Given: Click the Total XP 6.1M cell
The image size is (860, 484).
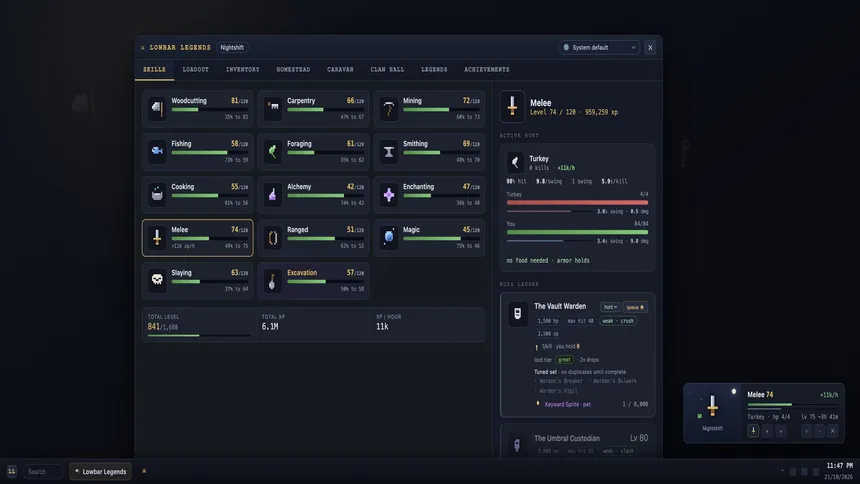Looking at the screenshot, I should pyautogui.click(x=313, y=324).
